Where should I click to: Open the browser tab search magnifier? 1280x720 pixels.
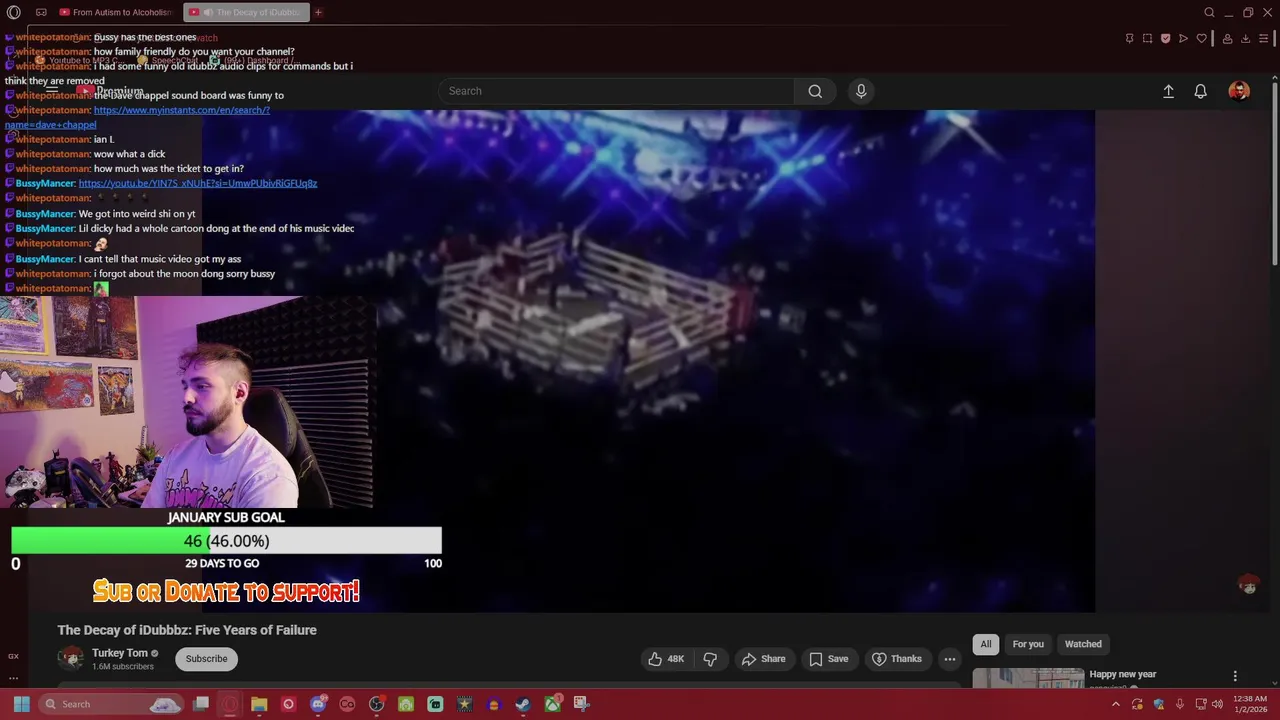click(1209, 12)
